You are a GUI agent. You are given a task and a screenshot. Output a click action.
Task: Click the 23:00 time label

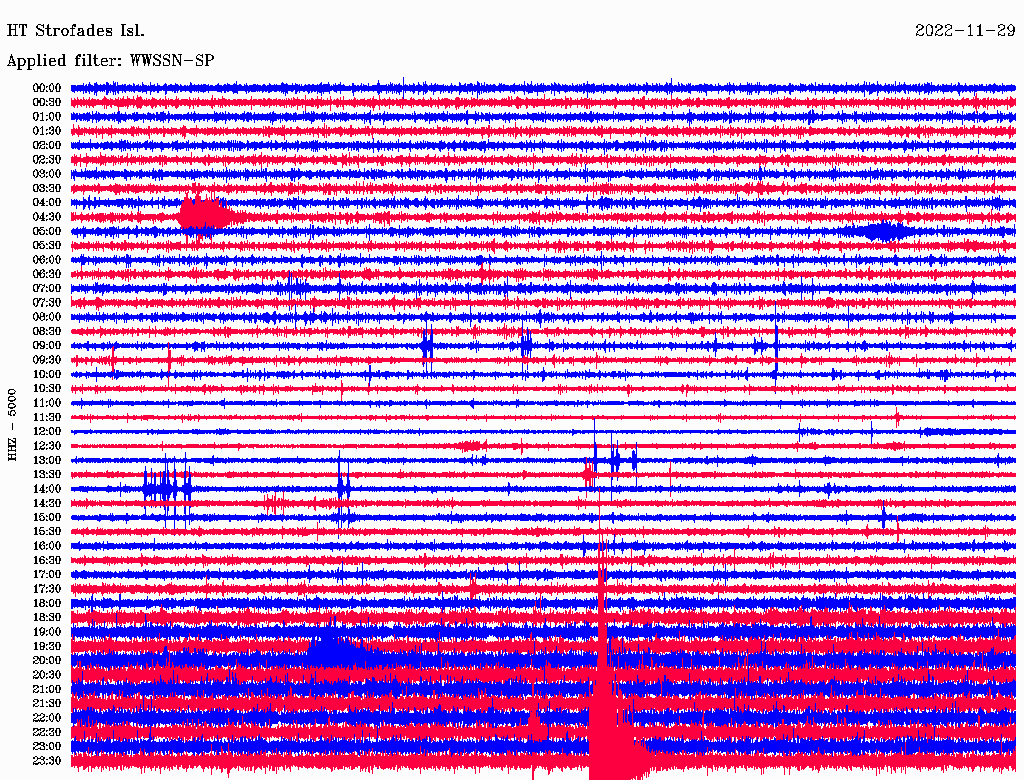[x=47, y=747]
